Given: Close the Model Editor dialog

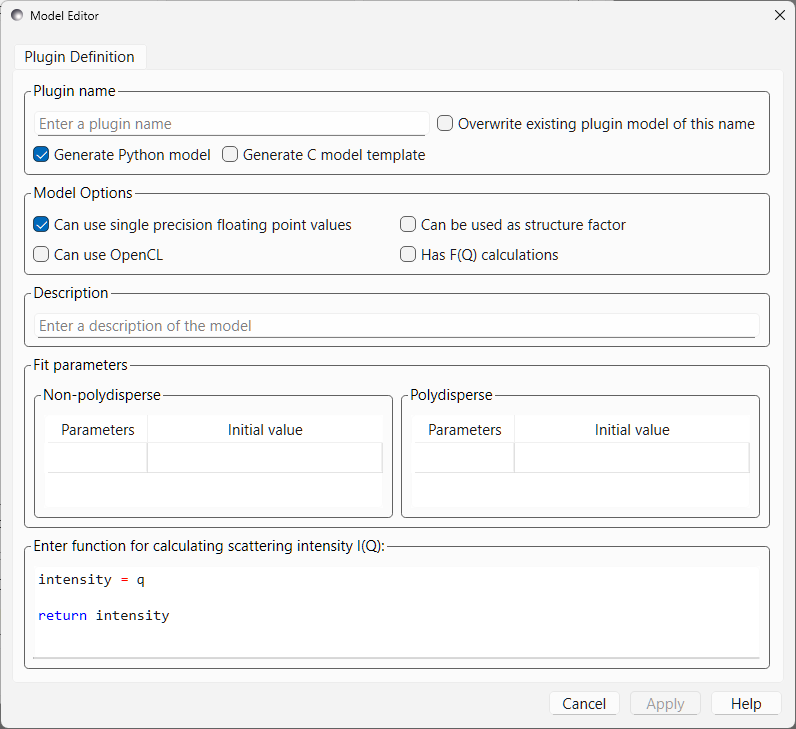Looking at the screenshot, I should pos(779,15).
